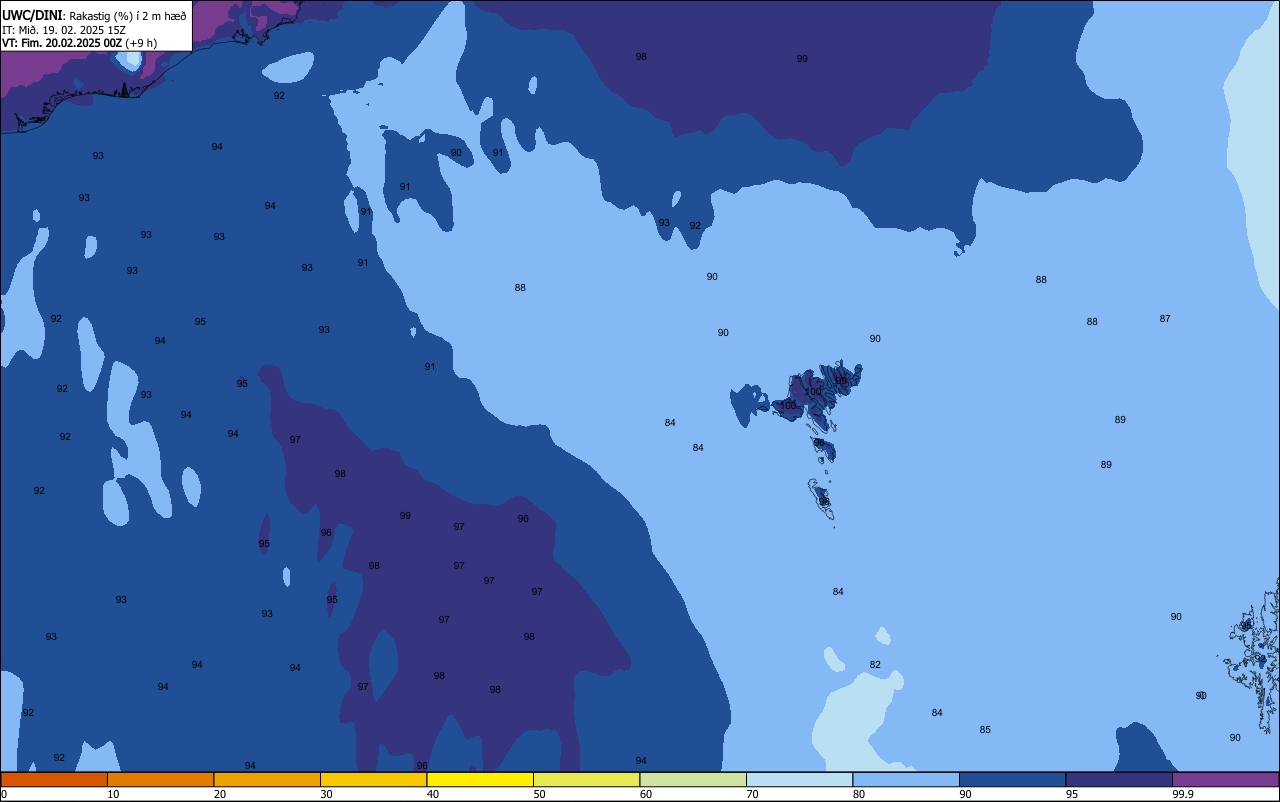Select the orange 10–20 legend swatch
Screen dimensions: 1280x802
click(160, 779)
